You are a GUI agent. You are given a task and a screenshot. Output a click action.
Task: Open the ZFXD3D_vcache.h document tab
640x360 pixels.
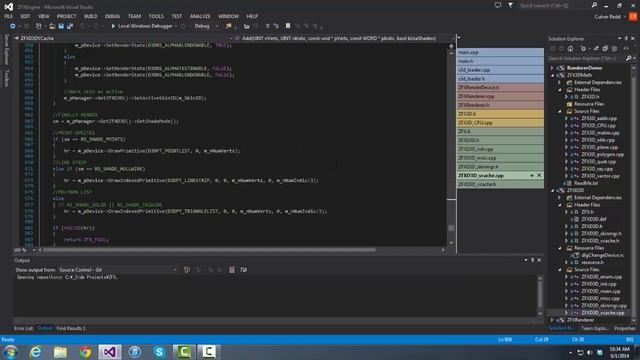pos(500,184)
